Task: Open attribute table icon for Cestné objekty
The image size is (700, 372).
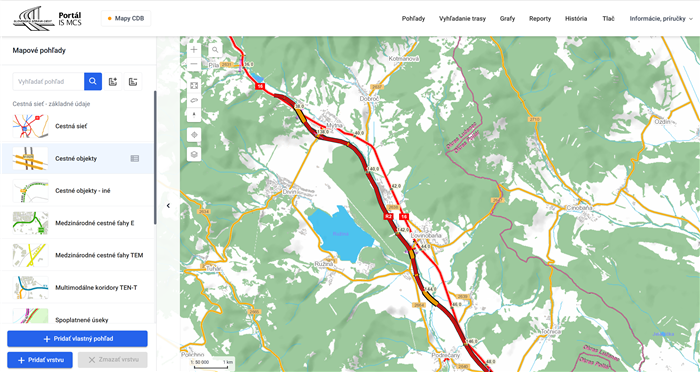Action: [x=134, y=159]
